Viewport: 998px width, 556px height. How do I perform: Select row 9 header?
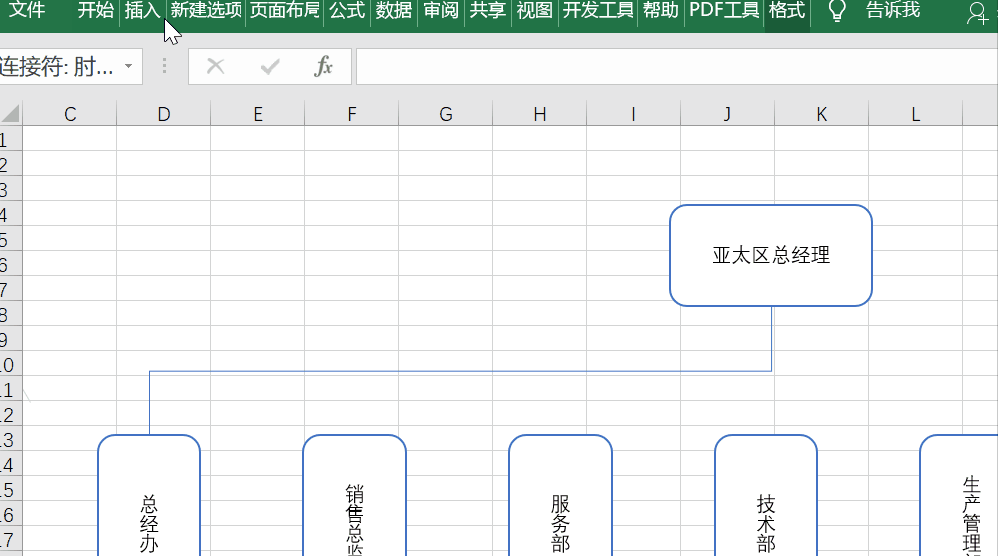(11, 339)
